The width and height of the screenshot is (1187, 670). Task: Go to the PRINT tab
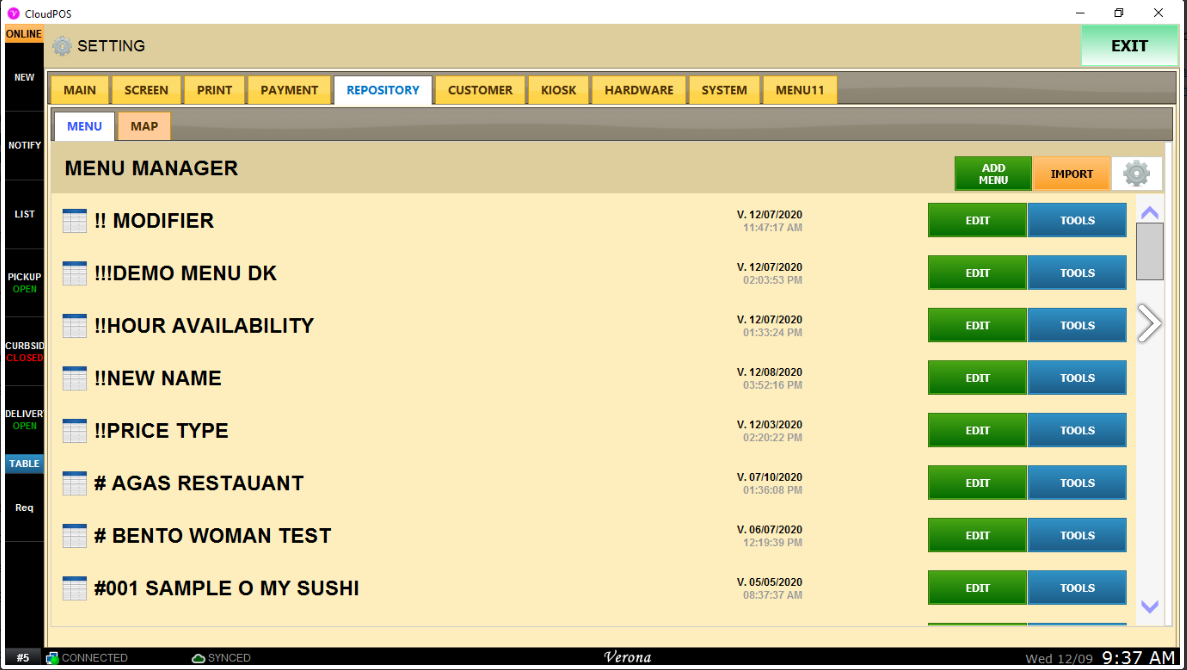coord(214,90)
